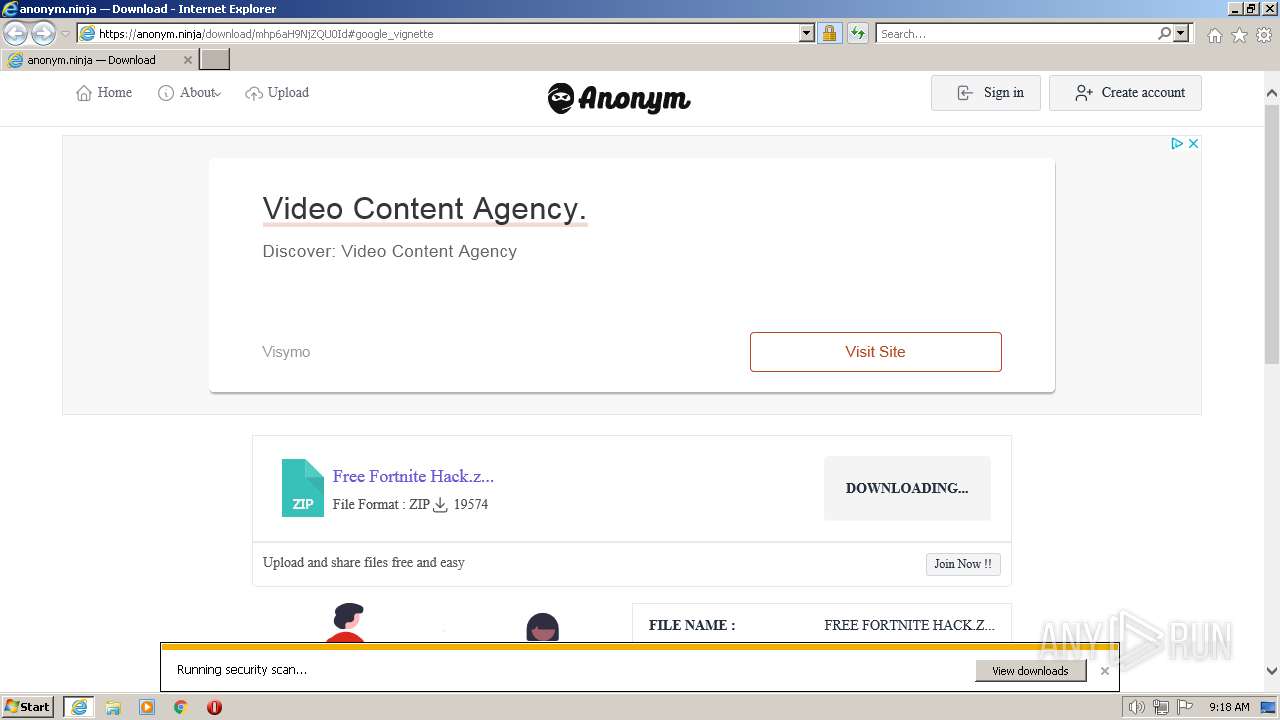Open the browser Home icon
Screen dimensions: 1280x720
[x=1214, y=35]
